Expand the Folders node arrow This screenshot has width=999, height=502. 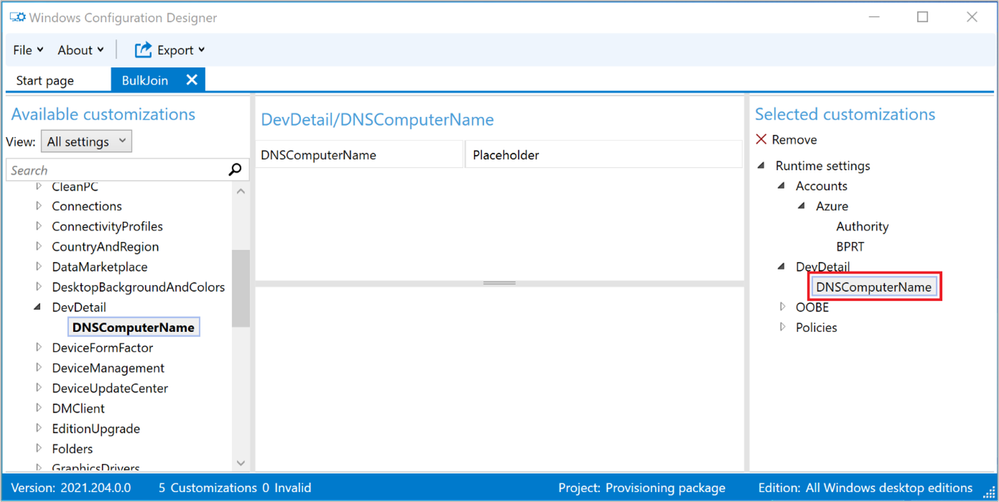[39, 448]
